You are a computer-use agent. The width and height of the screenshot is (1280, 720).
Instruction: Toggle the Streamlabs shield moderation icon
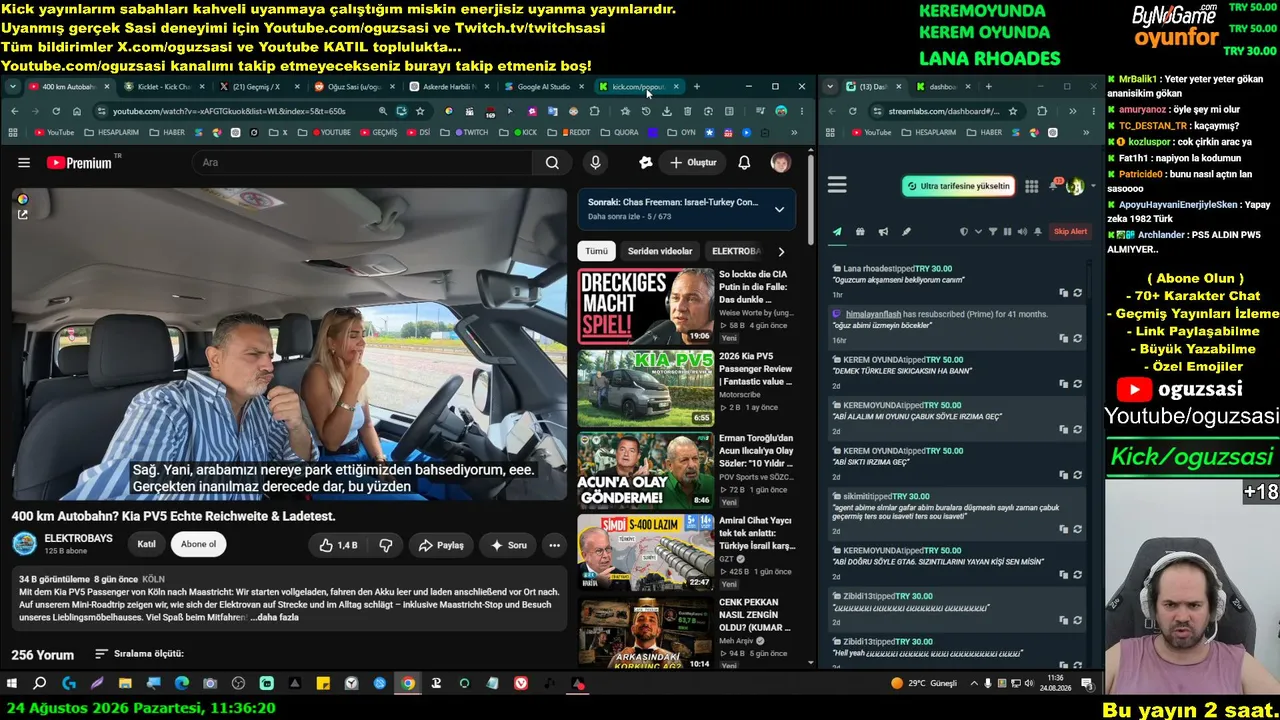pos(964,232)
